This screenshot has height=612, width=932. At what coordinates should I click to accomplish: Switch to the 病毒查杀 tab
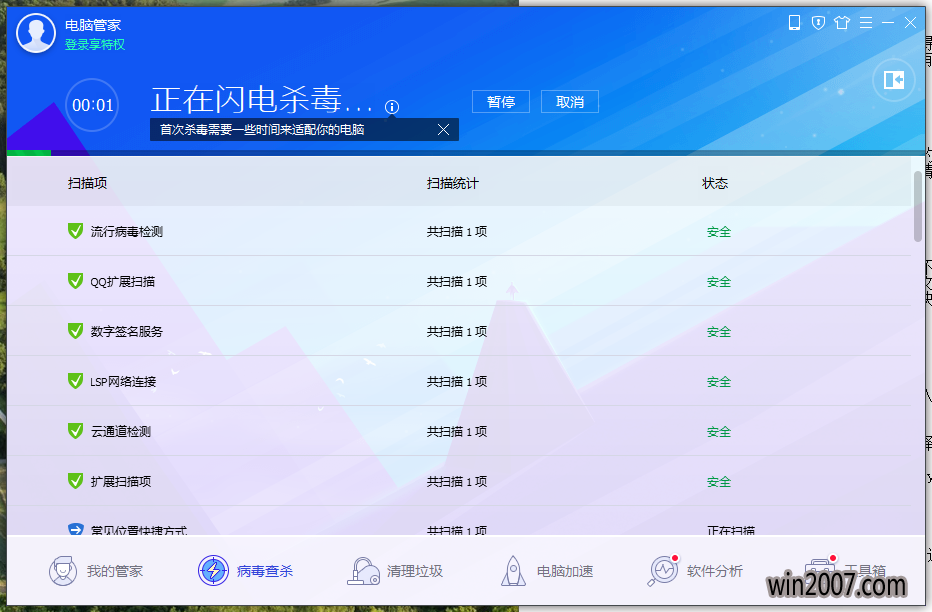(x=245, y=570)
